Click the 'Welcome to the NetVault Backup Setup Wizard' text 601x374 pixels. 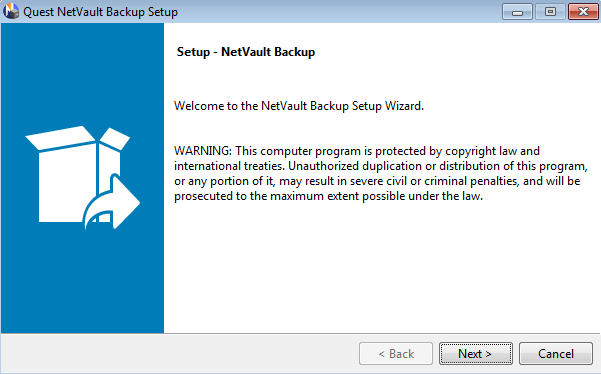click(299, 106)
